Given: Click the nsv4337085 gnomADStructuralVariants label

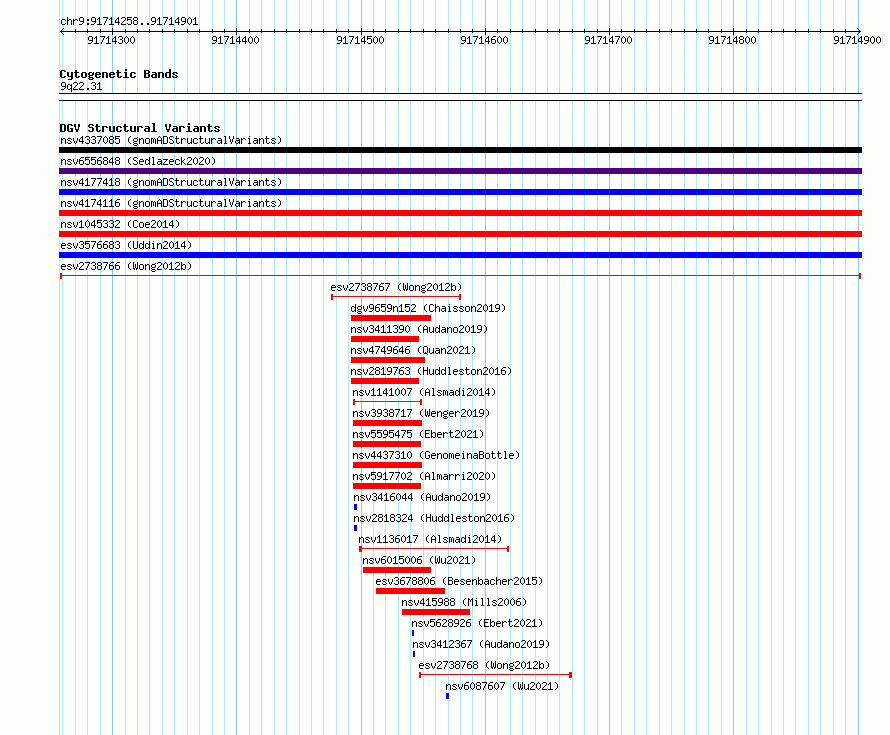Looking at the screenshot, I should point(171,140).
